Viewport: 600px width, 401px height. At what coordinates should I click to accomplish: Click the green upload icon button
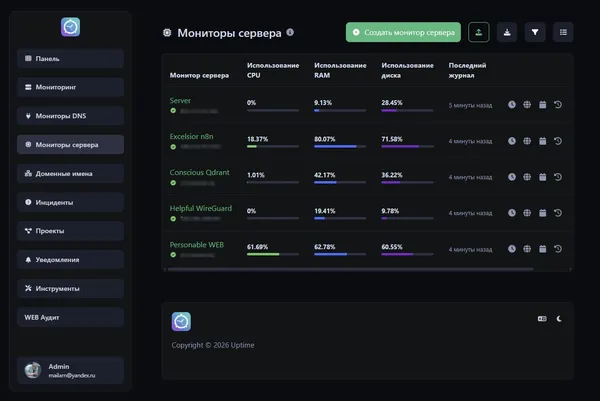click(478, 32)
